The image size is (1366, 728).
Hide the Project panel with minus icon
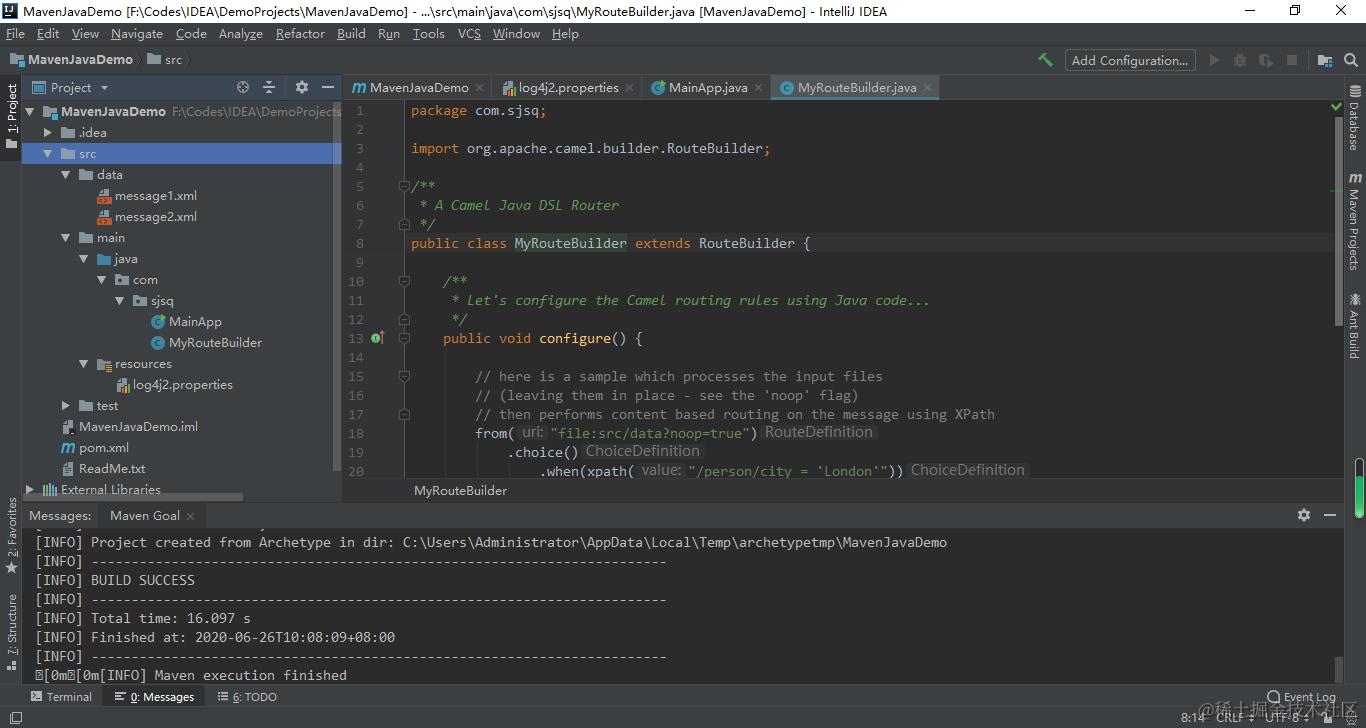point(328,87)
